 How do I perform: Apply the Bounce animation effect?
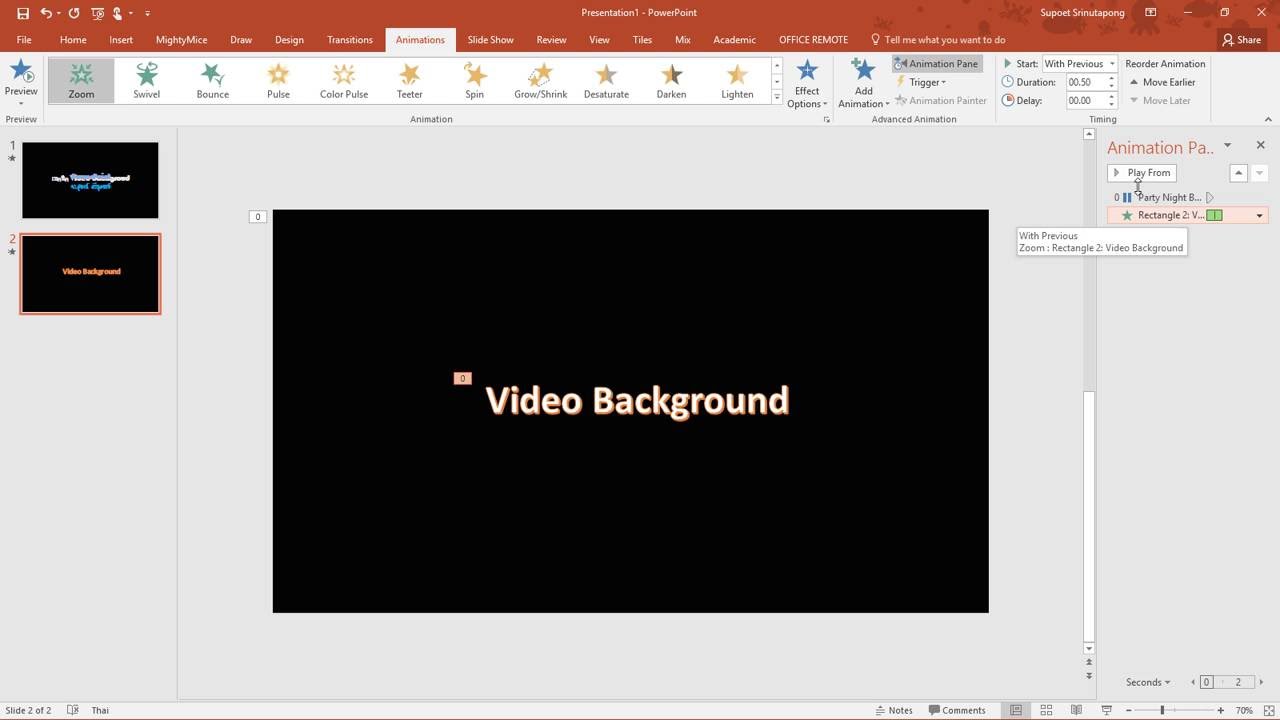point(212,80)
